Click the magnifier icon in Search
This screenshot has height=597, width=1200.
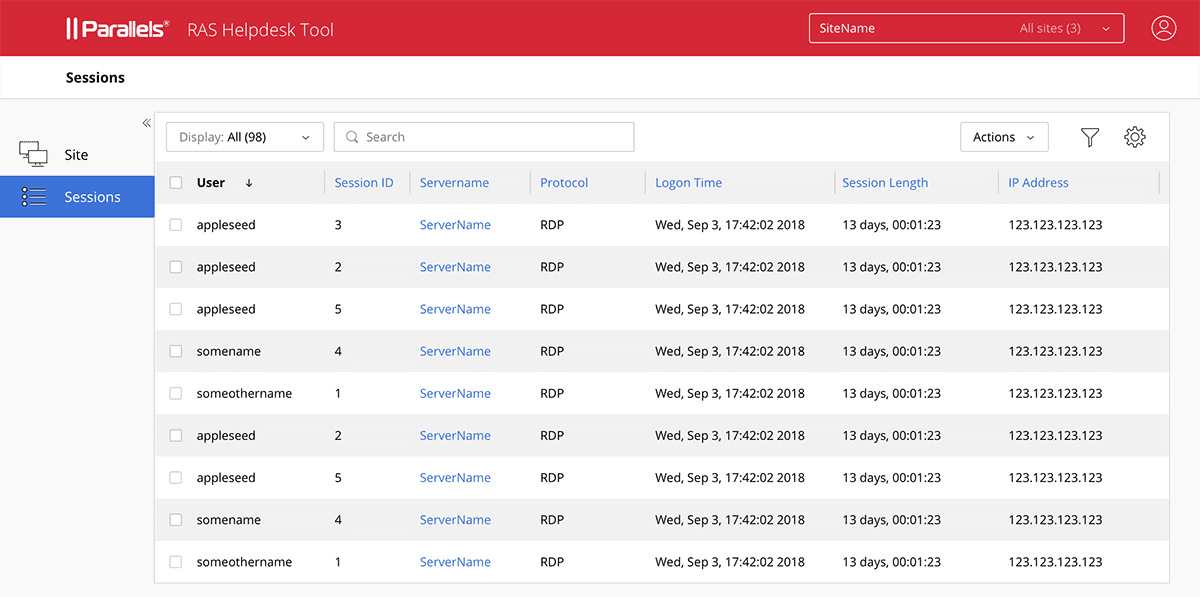352,137
